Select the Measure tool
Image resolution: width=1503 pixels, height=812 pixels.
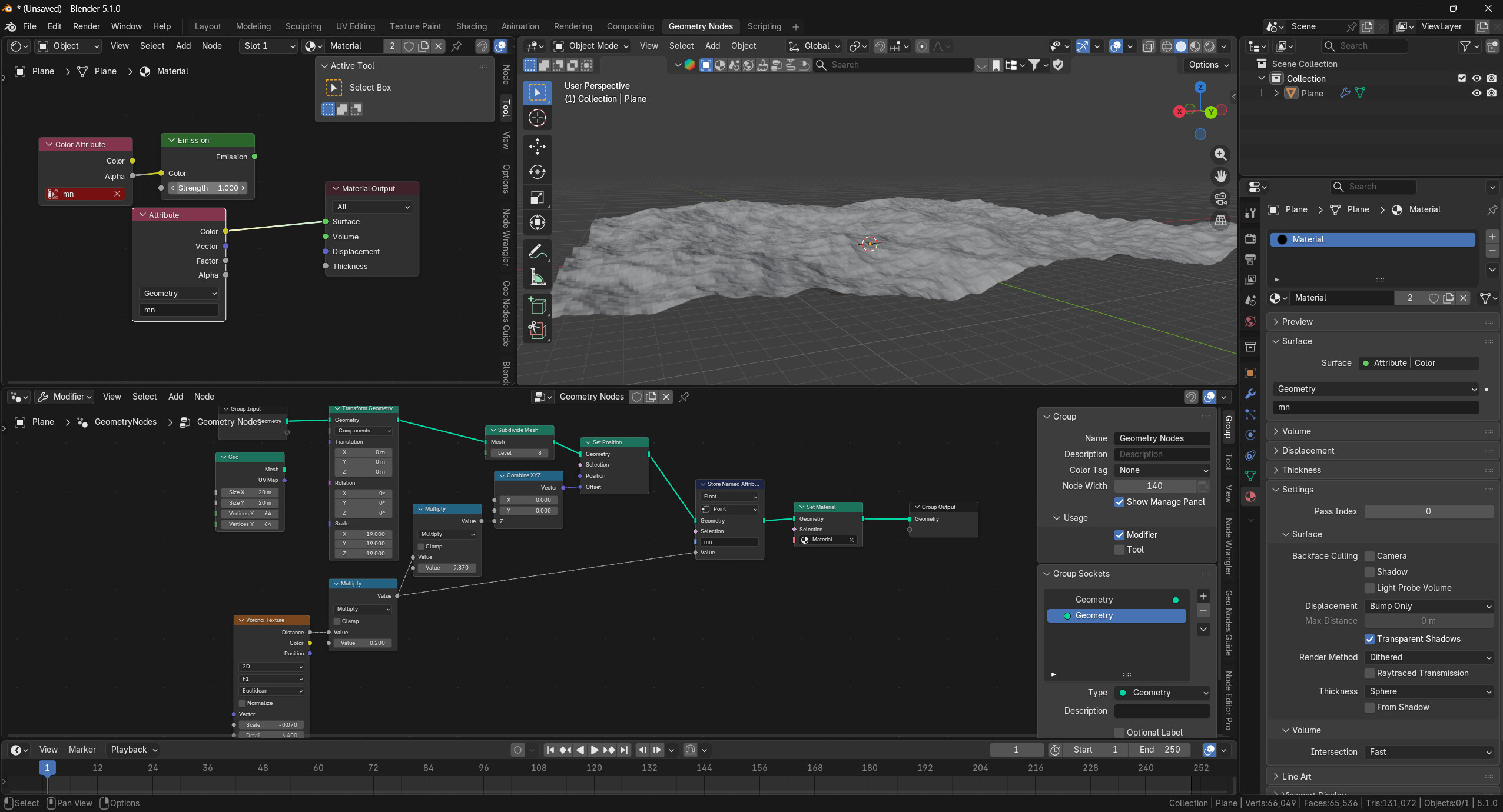click(537, 277)
